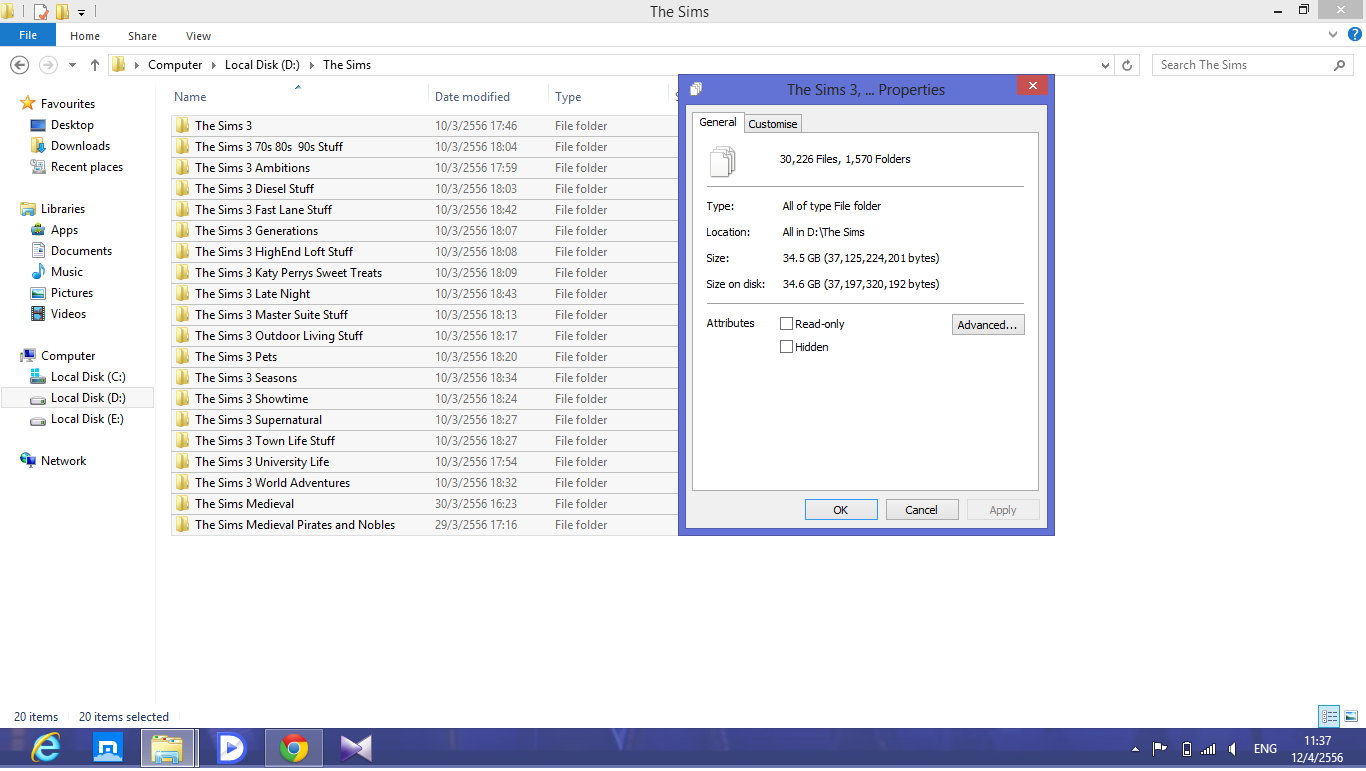The width and height of the screenshot is (1366, 771).
Task: Open Maxthon browser from the taskbar
Action: pyautogui.click(x=107, y=748)
